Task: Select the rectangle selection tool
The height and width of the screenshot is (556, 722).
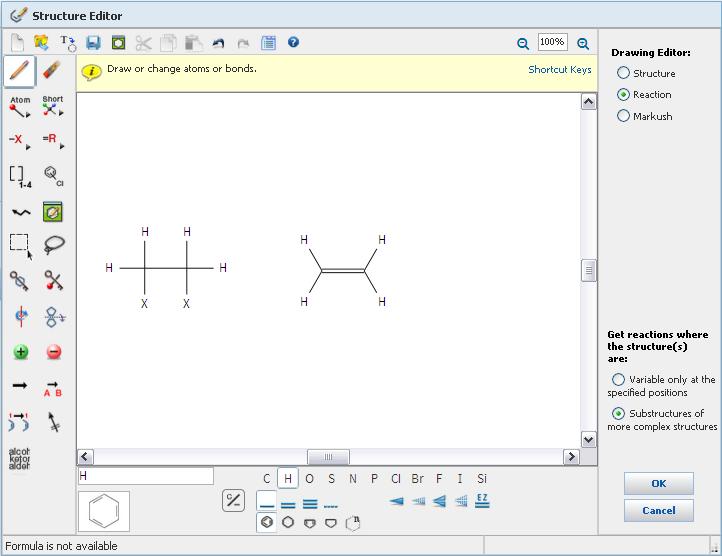Action: coord(20,246)
